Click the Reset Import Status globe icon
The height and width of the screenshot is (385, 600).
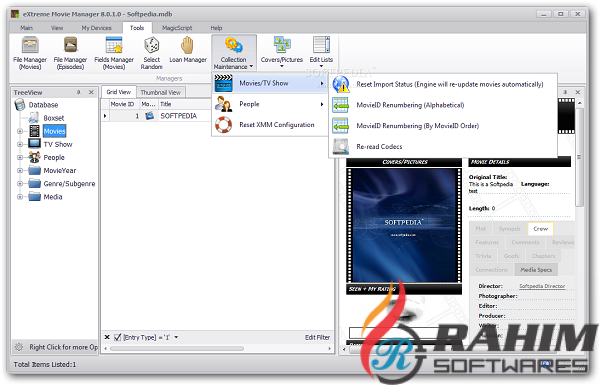coord(341,84)
